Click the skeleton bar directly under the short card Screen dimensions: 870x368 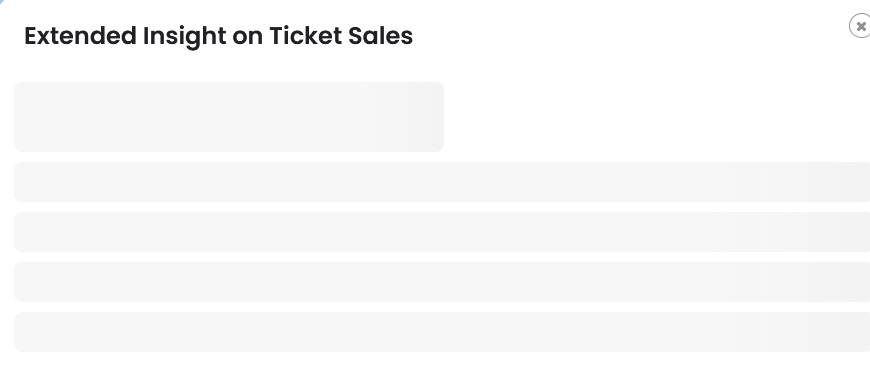tap(442, 182)
